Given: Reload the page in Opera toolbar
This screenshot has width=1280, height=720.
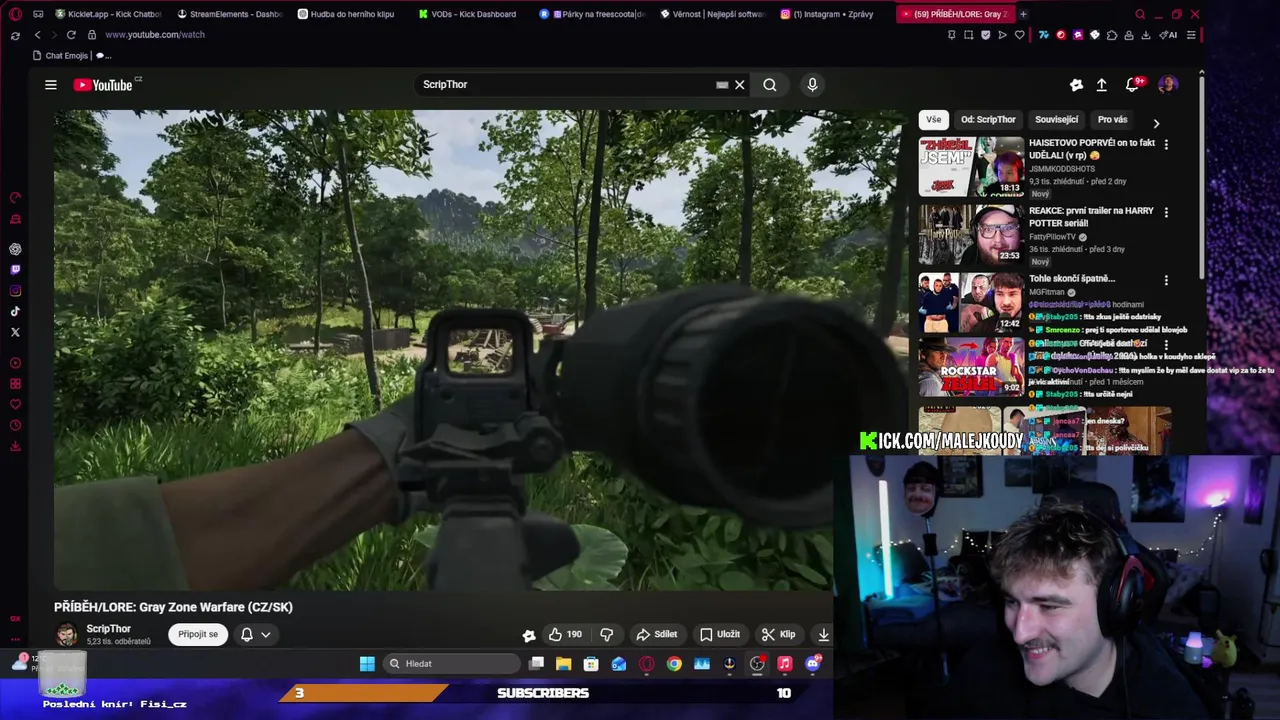Looking at the screenshot, I should pos(71,35).
